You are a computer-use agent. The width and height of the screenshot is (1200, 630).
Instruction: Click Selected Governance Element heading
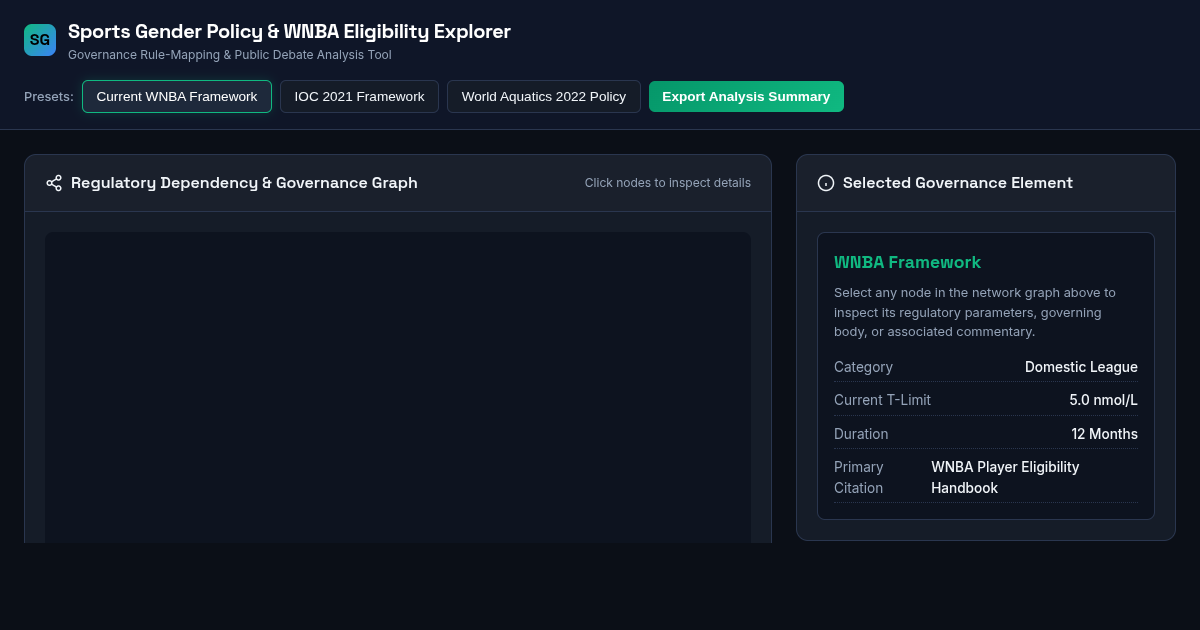958,183
